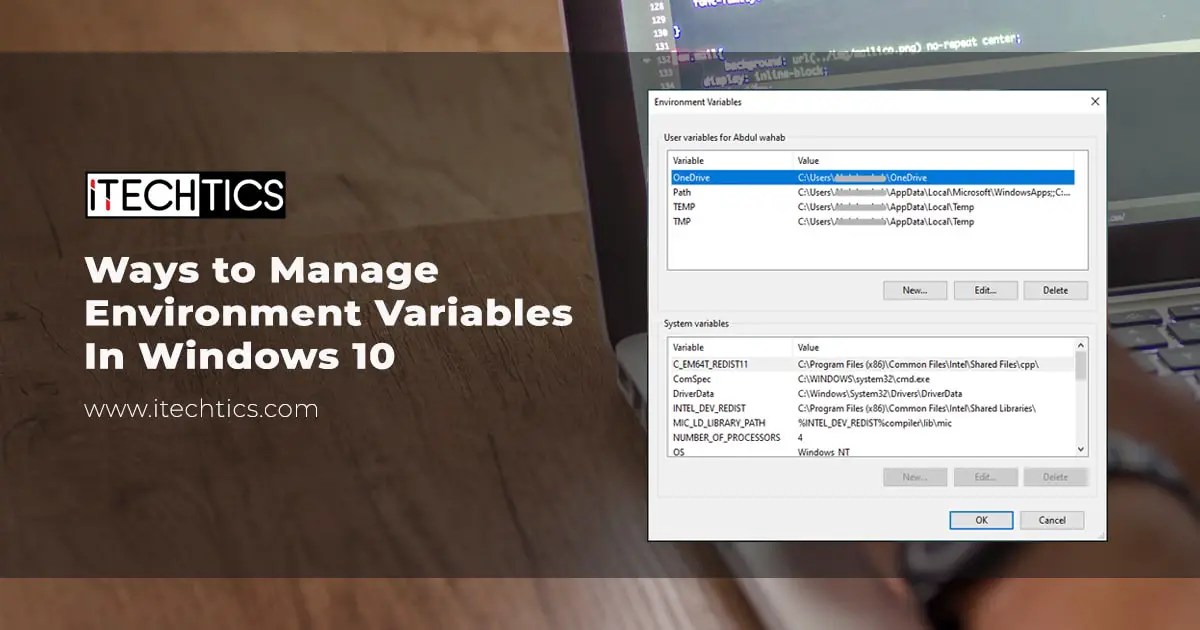1200x630 pixels.
Task: Click the Delete button under user variables
Action: (1055, 289)
